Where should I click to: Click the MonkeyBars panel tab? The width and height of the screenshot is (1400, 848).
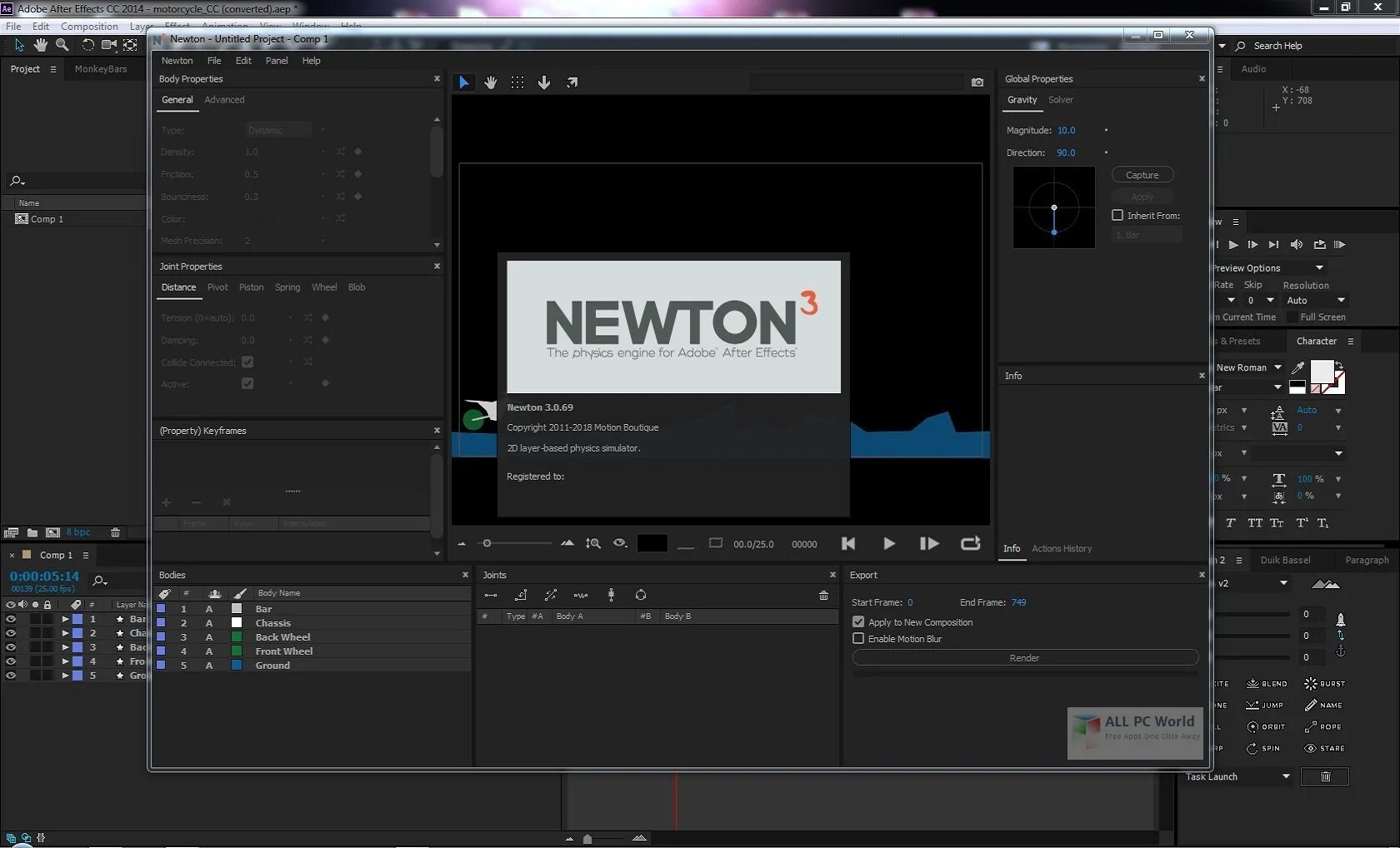101,69
